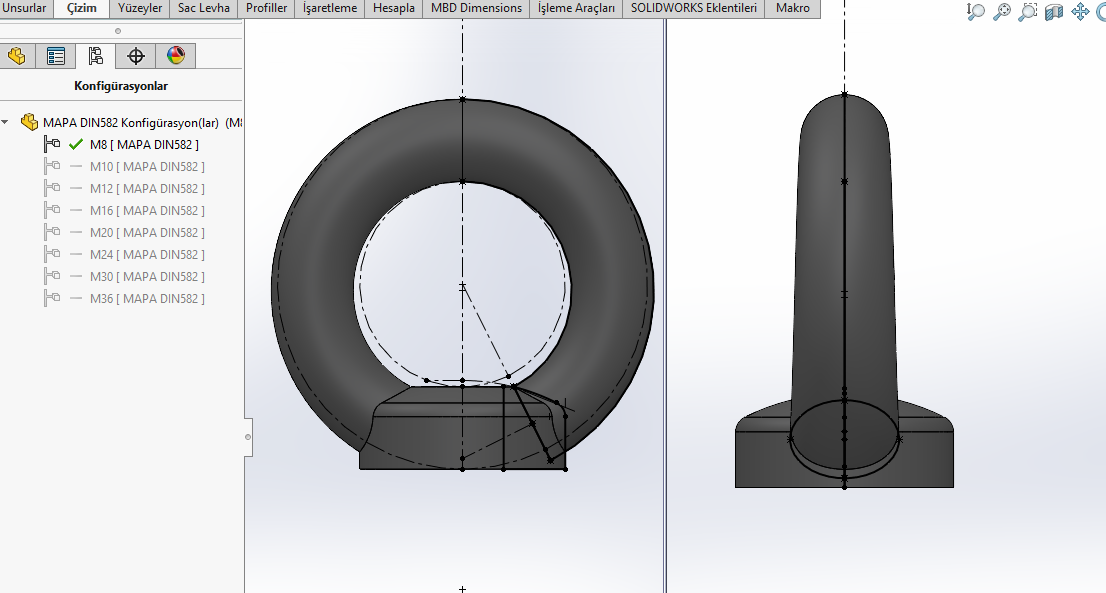Click the configuration icon before M12
1106x593 pixels.
(x=51, y=188)
